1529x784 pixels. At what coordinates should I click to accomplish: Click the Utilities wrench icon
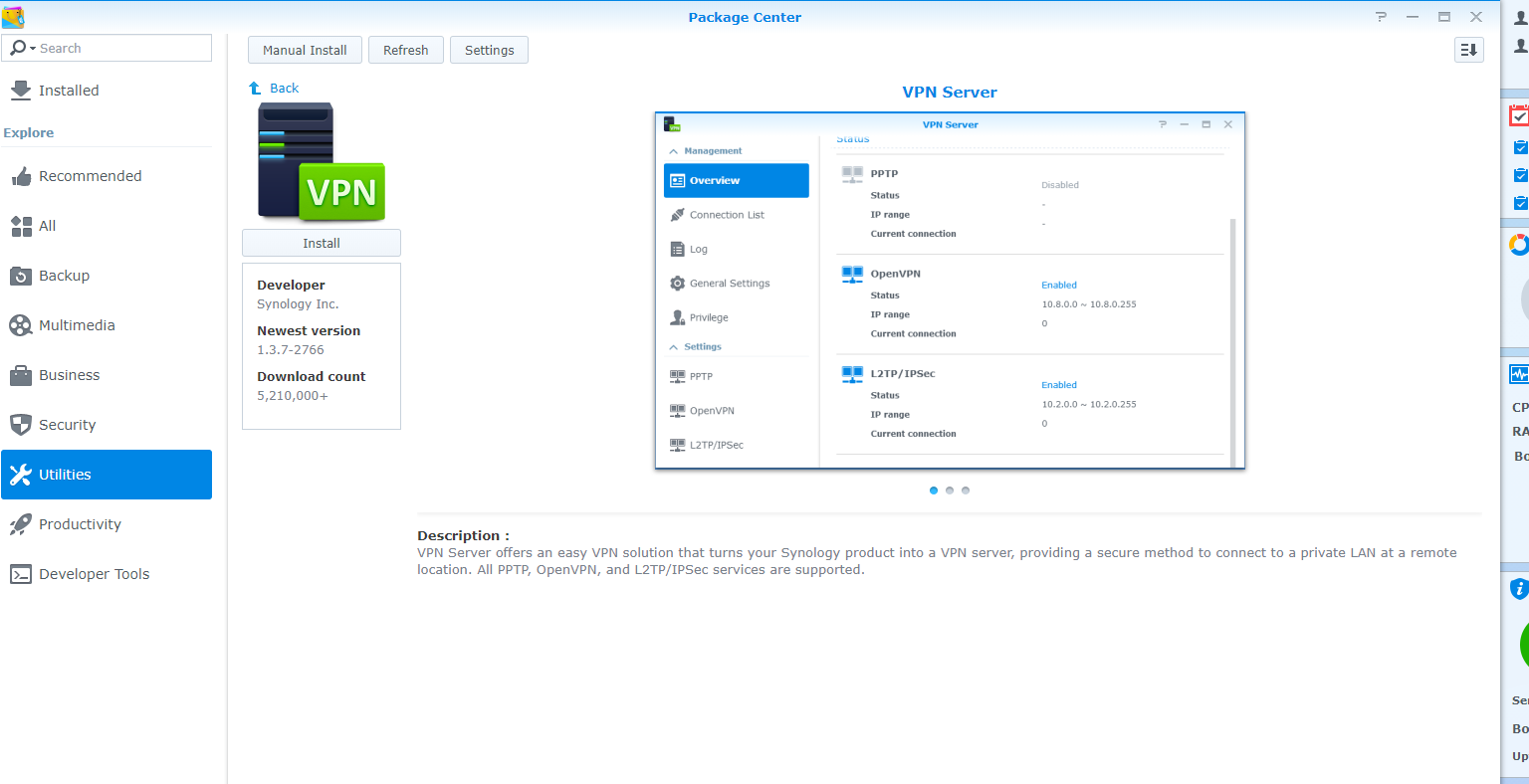pos(21,475)
